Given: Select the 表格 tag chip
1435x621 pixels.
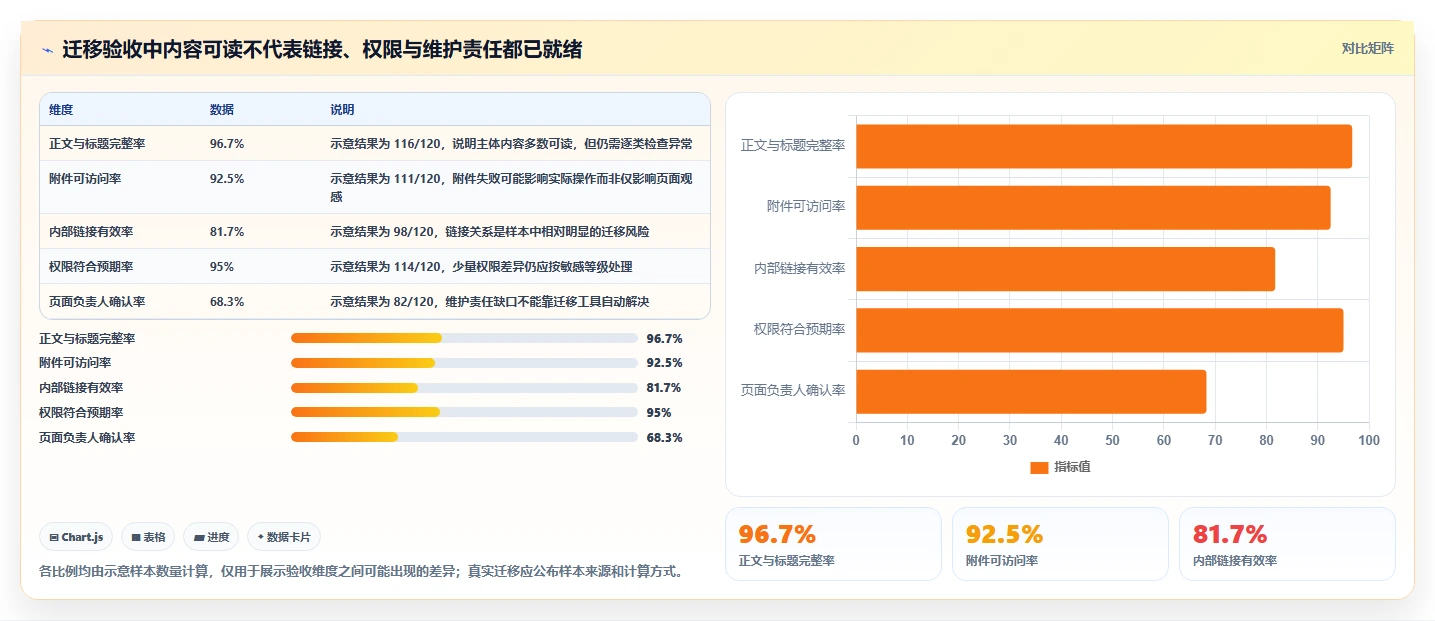Looking at the screenshot, I should pyautogui.click(x=148, y=537).
